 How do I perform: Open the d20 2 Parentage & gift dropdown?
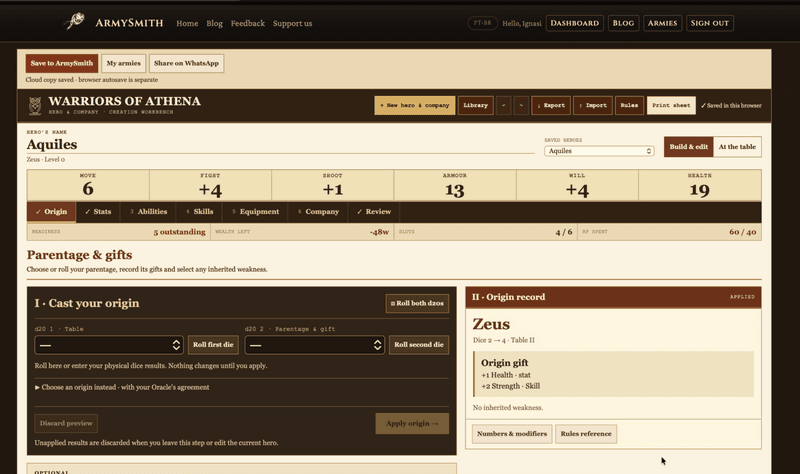314,345
